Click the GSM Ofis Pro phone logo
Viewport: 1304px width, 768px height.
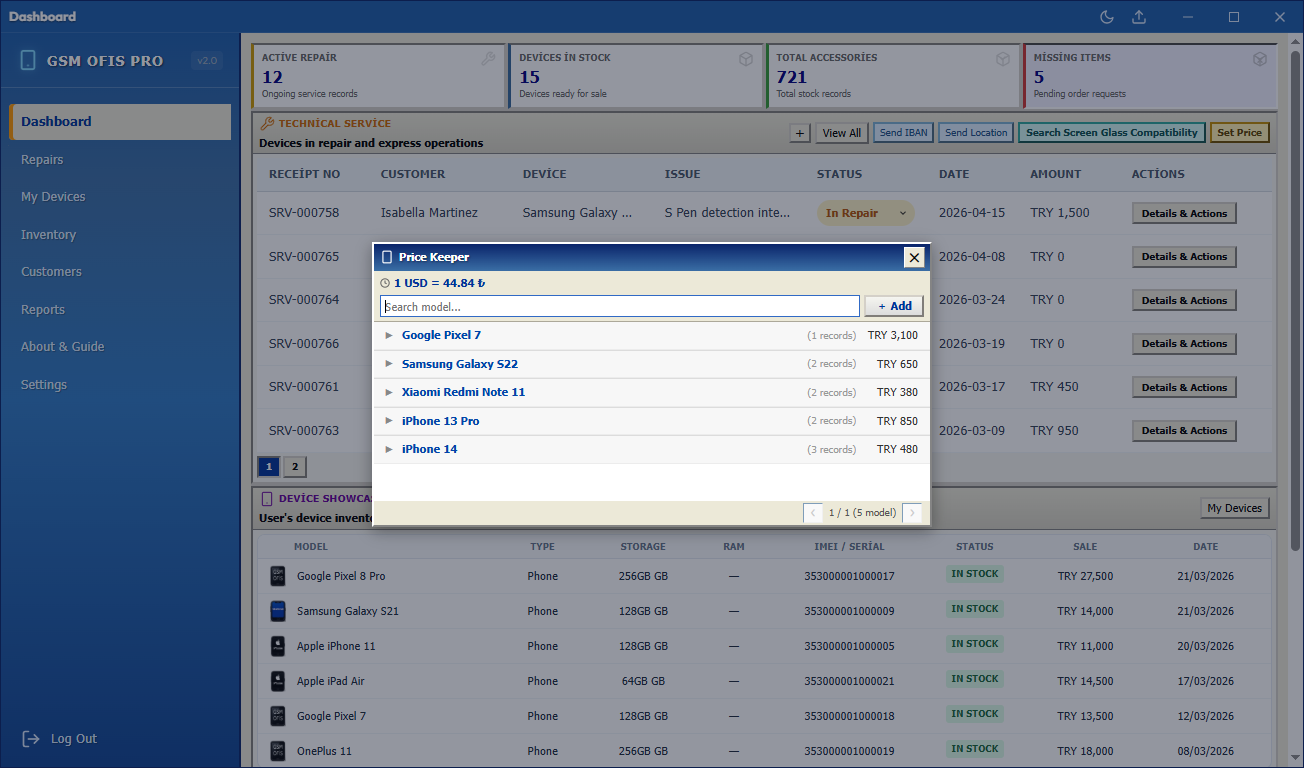coord(28,60)
